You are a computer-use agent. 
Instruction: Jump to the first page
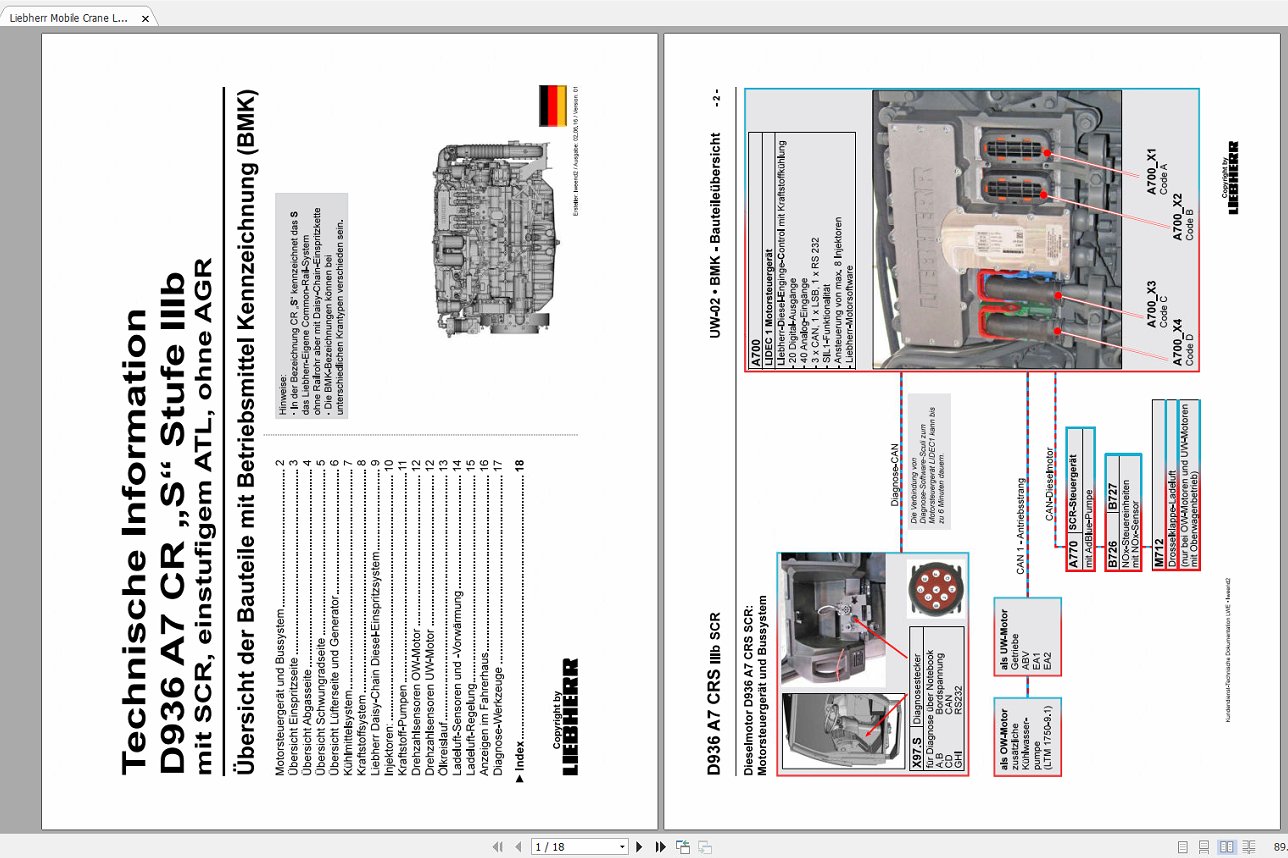point(497,846)
